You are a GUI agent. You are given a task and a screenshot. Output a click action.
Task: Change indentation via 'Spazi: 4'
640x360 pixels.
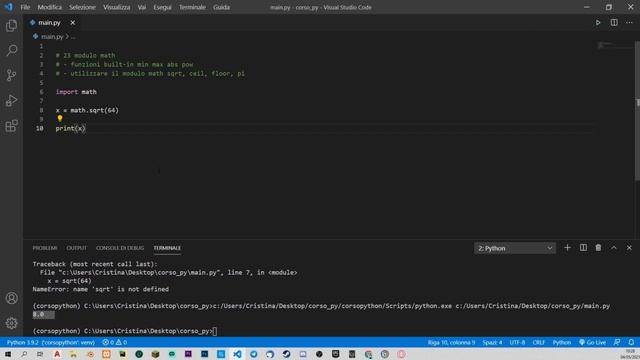pos(492,342)
